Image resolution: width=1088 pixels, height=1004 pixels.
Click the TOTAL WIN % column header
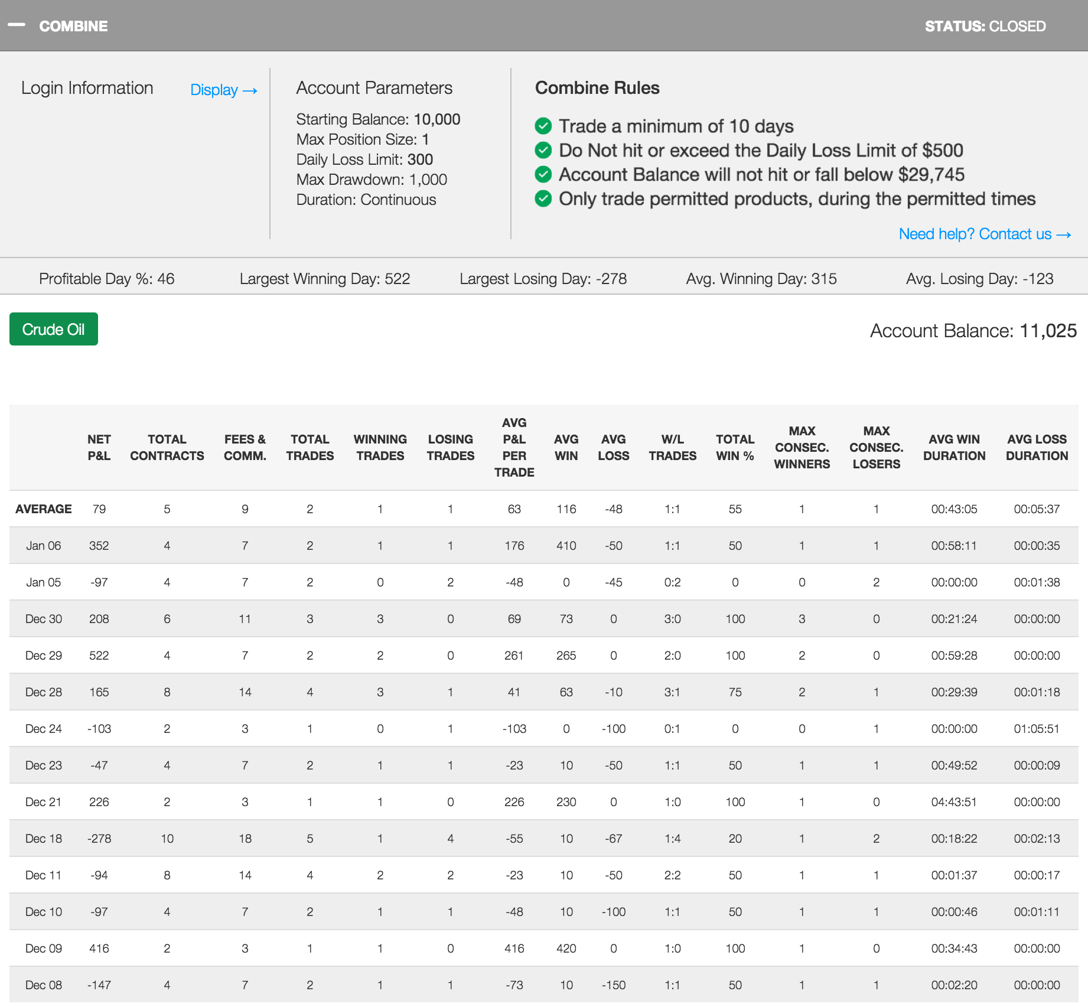pyautogui.click(x=735, y=447)
